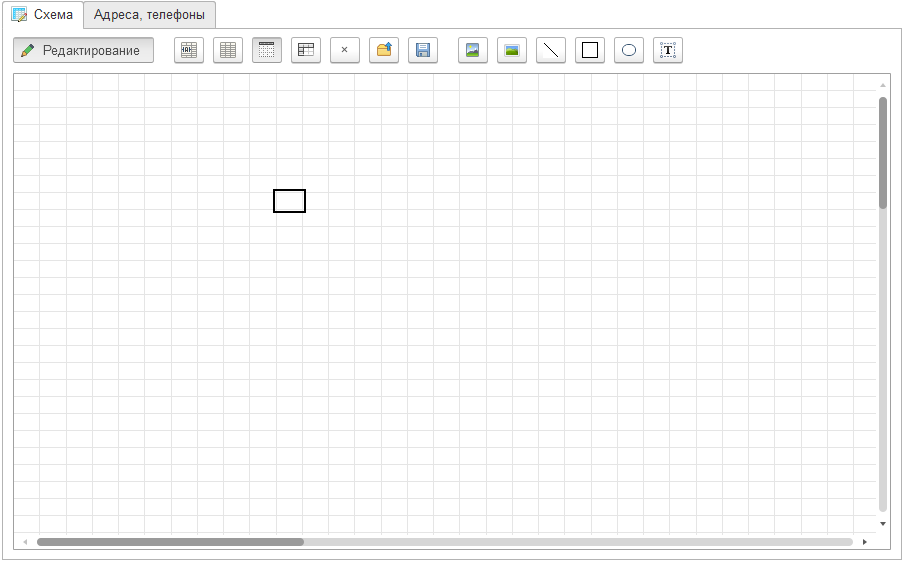Click the scroll right arrow

865,542
